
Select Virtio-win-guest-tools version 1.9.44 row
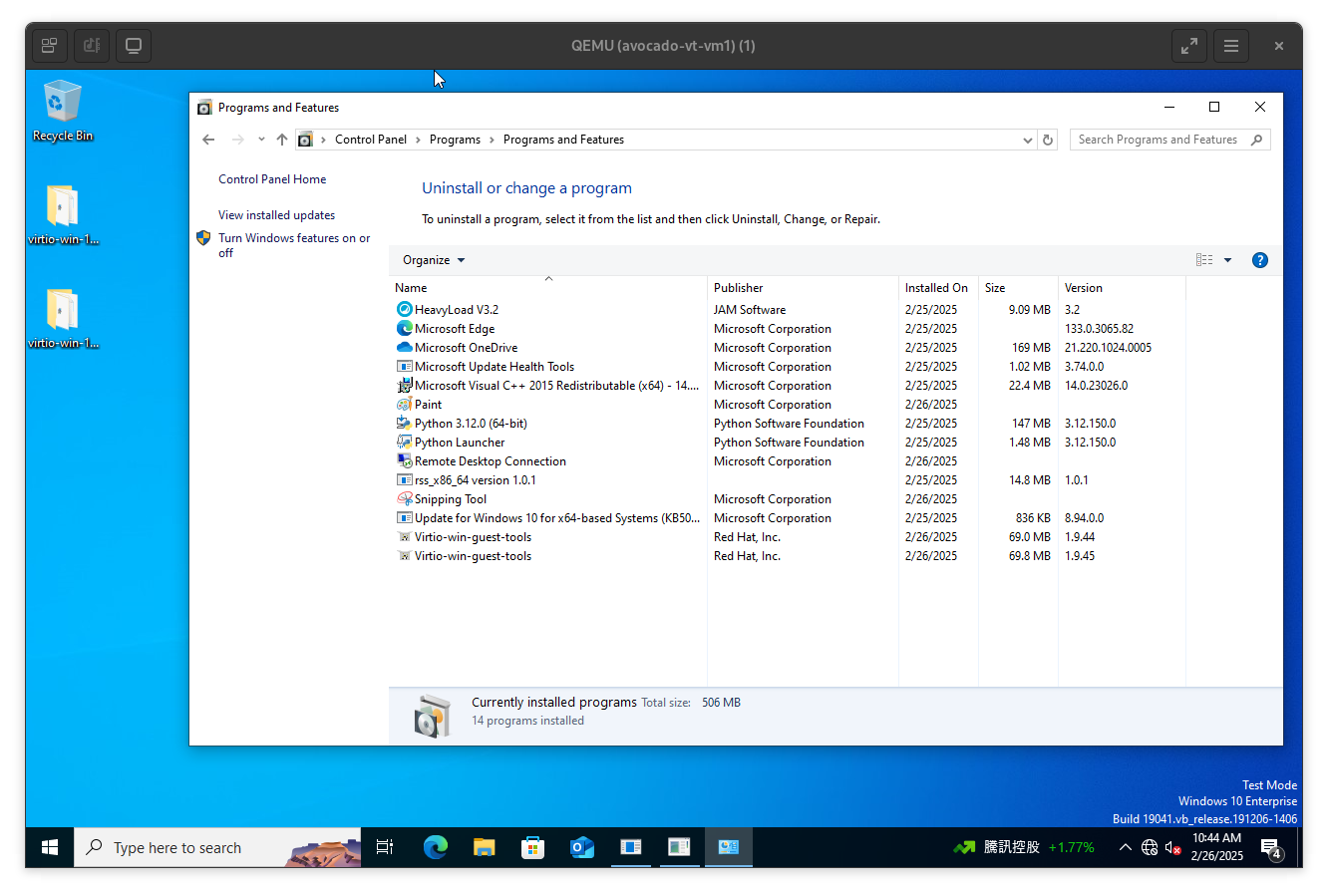click(791, 536)
